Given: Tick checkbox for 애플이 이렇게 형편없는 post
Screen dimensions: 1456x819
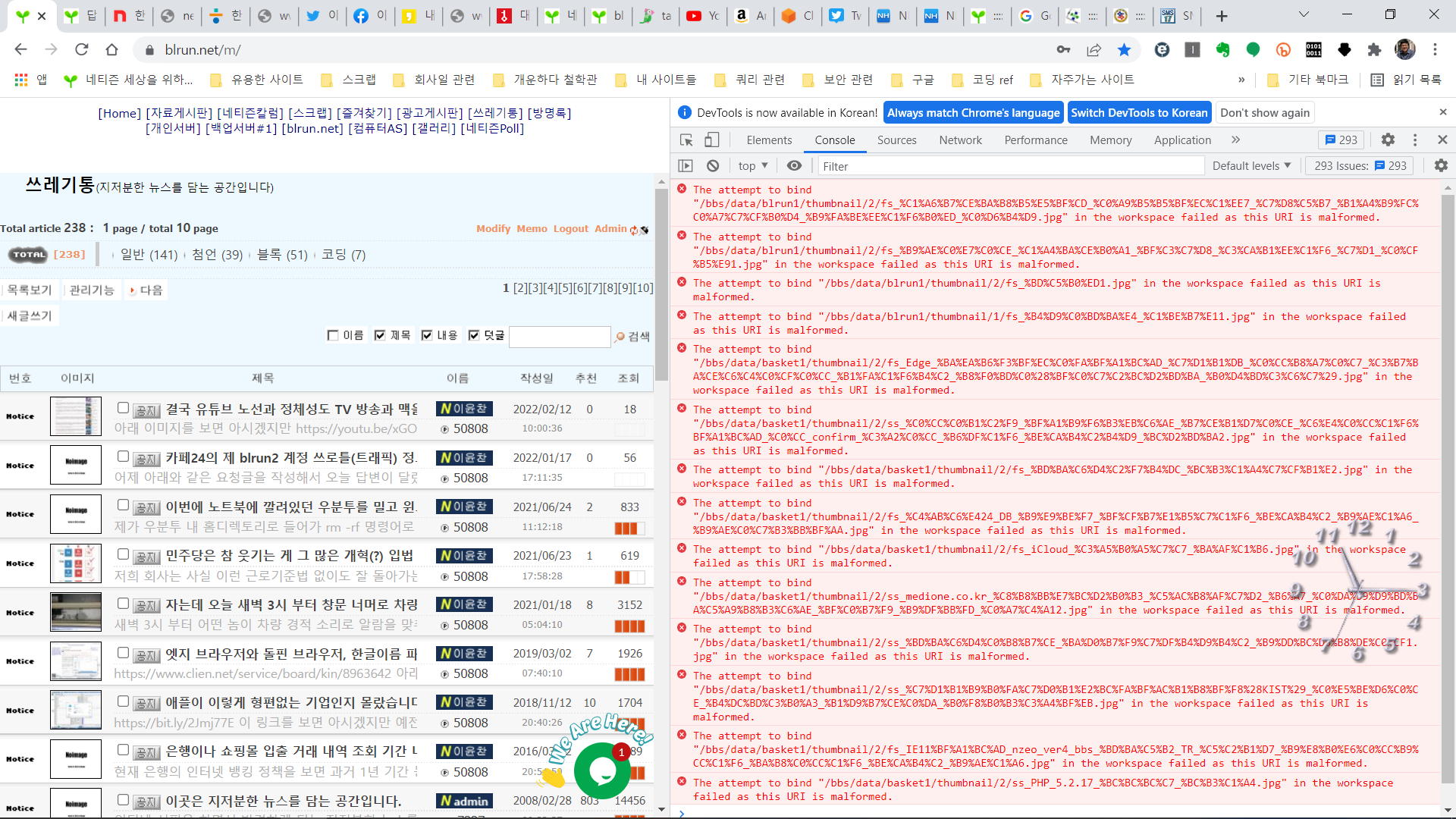Looking at the screenshot, I should pos(123,701).
